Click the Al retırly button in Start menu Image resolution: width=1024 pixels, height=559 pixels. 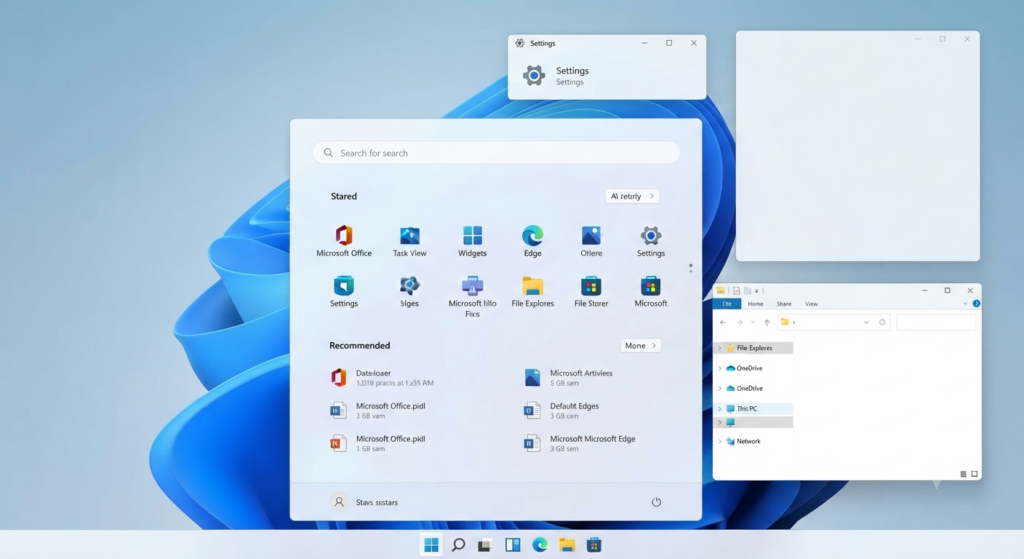(x=632, y=196)
